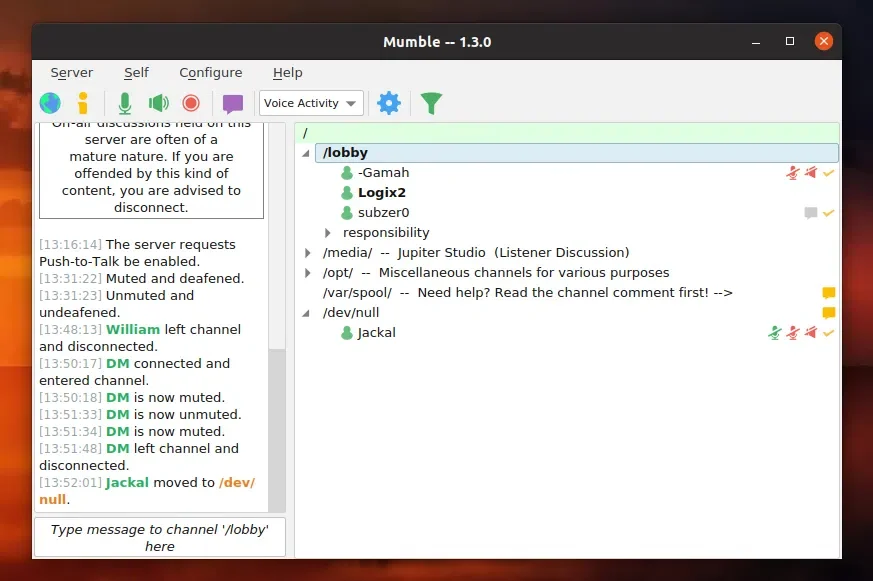Maximize the Mumble window
Image resolution: width=873 pixels, height=581 pixels.
pyautogui.click(x=789, y=41)
